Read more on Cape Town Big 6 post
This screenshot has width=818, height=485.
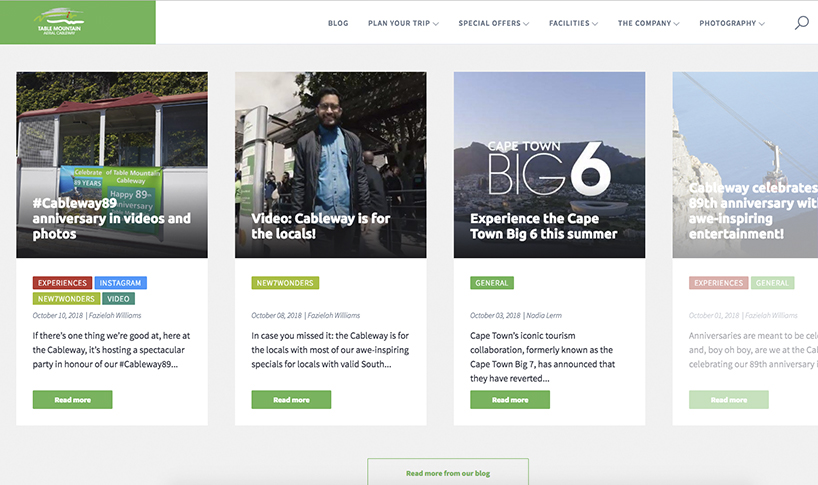(510, 399)
